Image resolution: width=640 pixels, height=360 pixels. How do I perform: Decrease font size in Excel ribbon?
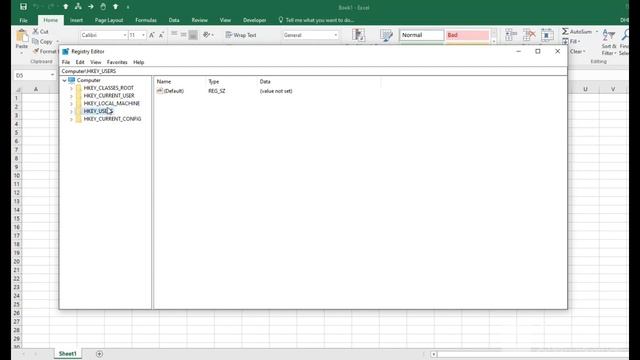coord(161,35)
